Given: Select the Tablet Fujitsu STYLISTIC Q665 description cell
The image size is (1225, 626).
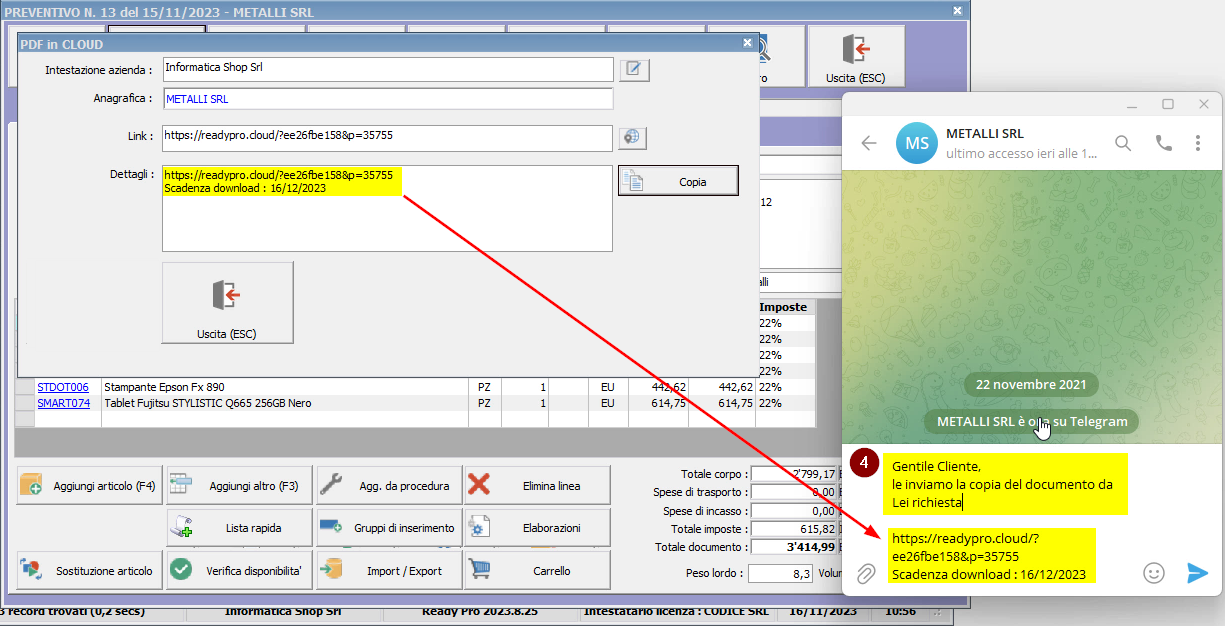Looking at the screenshot, I should (x=284, y=403).
